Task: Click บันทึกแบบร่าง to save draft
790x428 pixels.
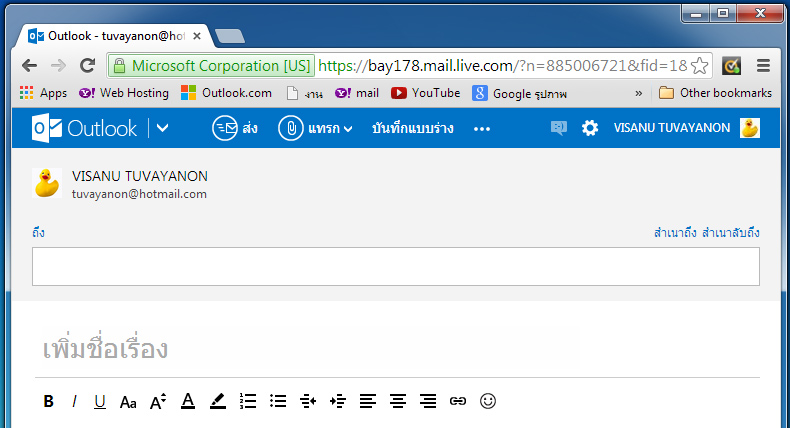Action: click(x=413, y=128)
